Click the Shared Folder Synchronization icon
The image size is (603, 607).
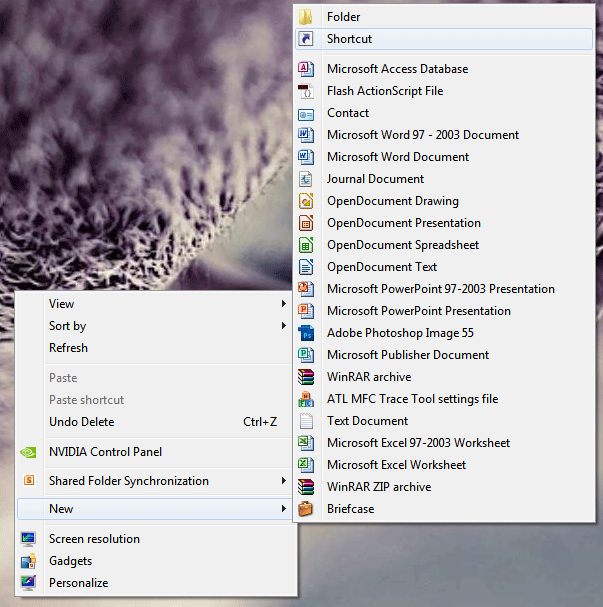coord(29,481)
